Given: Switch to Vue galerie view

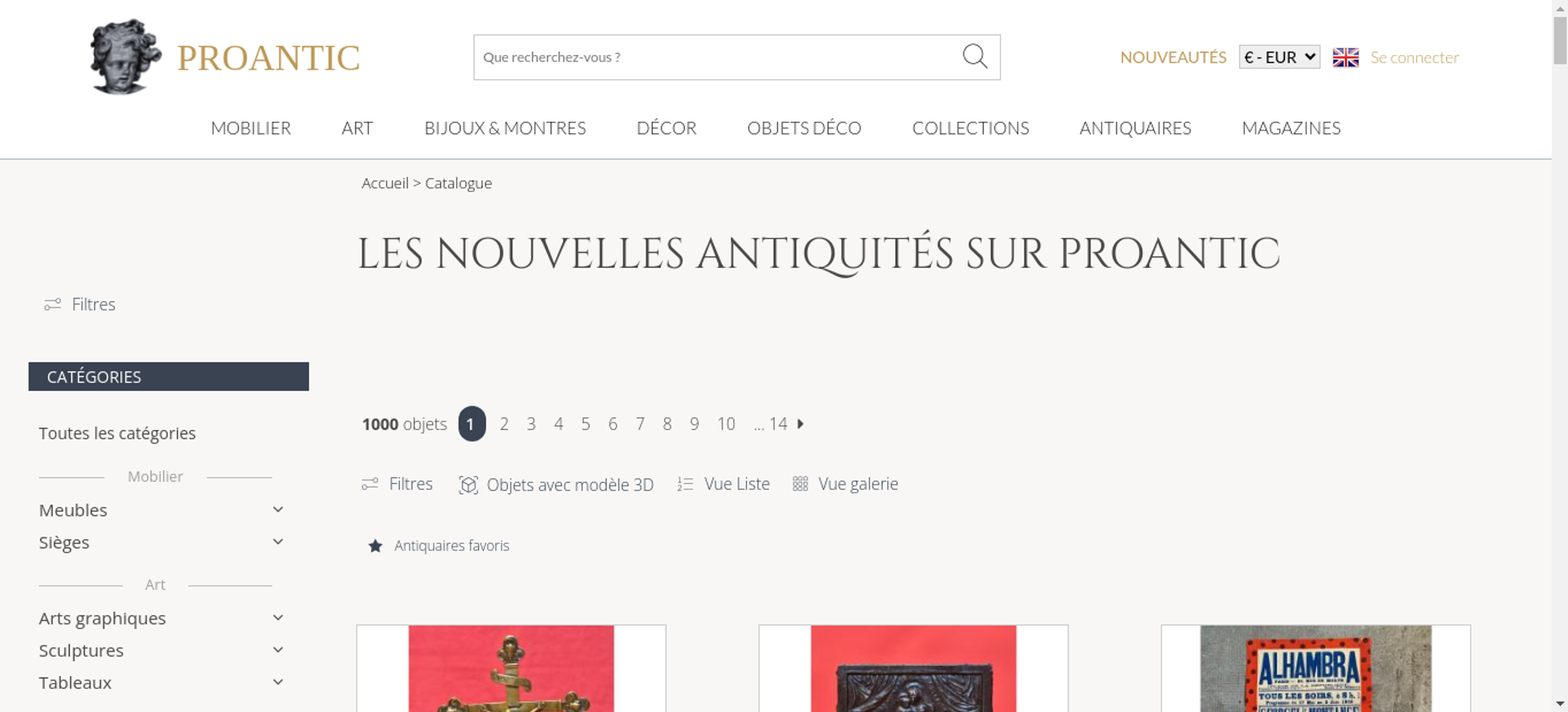Looking at the screenshot, I should click(x=845, y=484).
